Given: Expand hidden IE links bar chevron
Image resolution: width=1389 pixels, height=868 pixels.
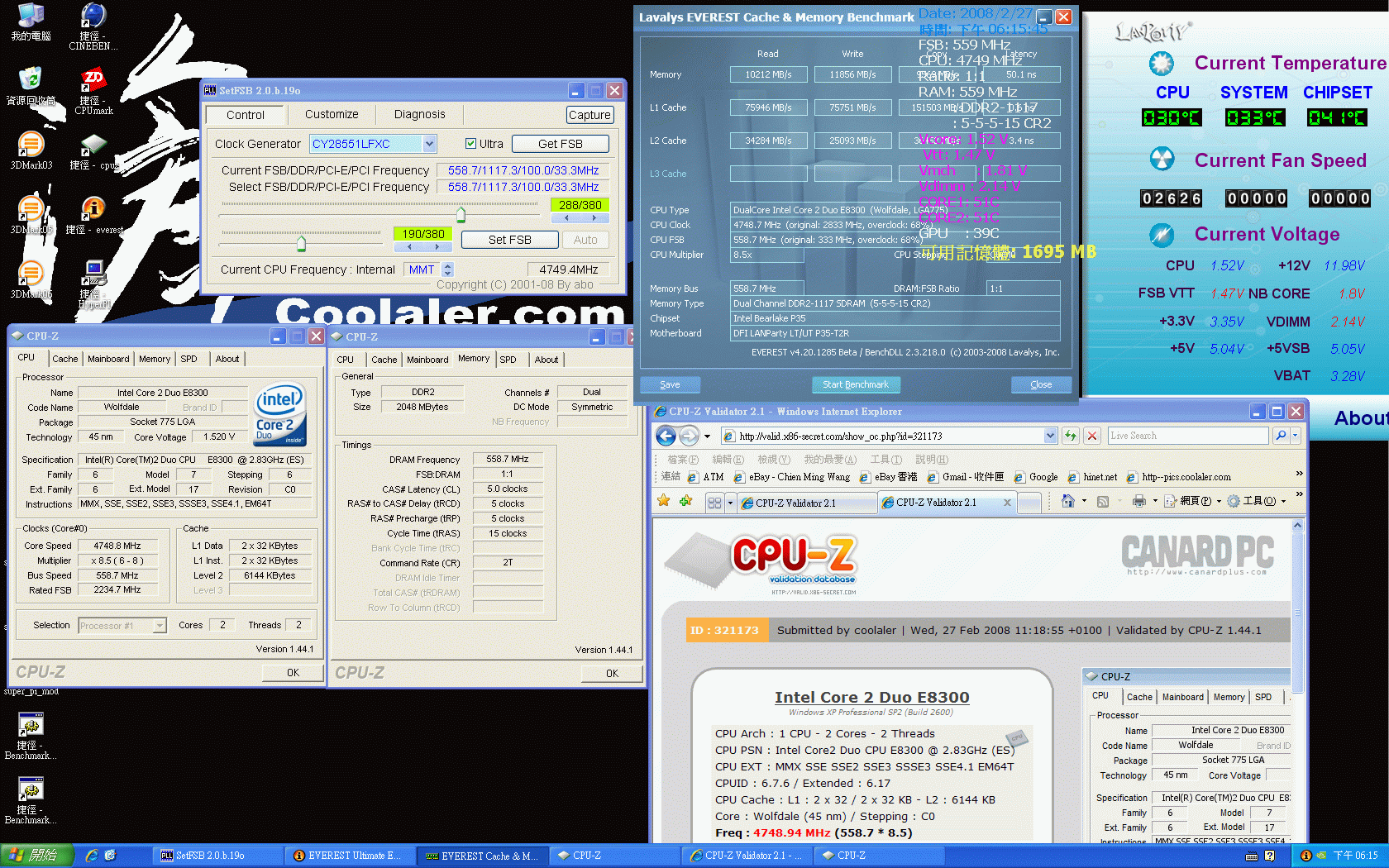Looking at the screenshot, I should click(x=1299, y=474).
